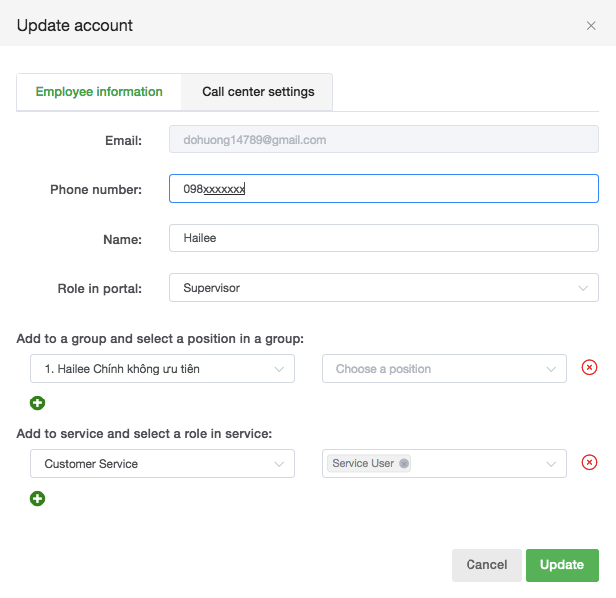The height and width of the screenshot is (598, 616).
Task: Click into the Name field containing Hailee
Action: (x=384, y=238)
